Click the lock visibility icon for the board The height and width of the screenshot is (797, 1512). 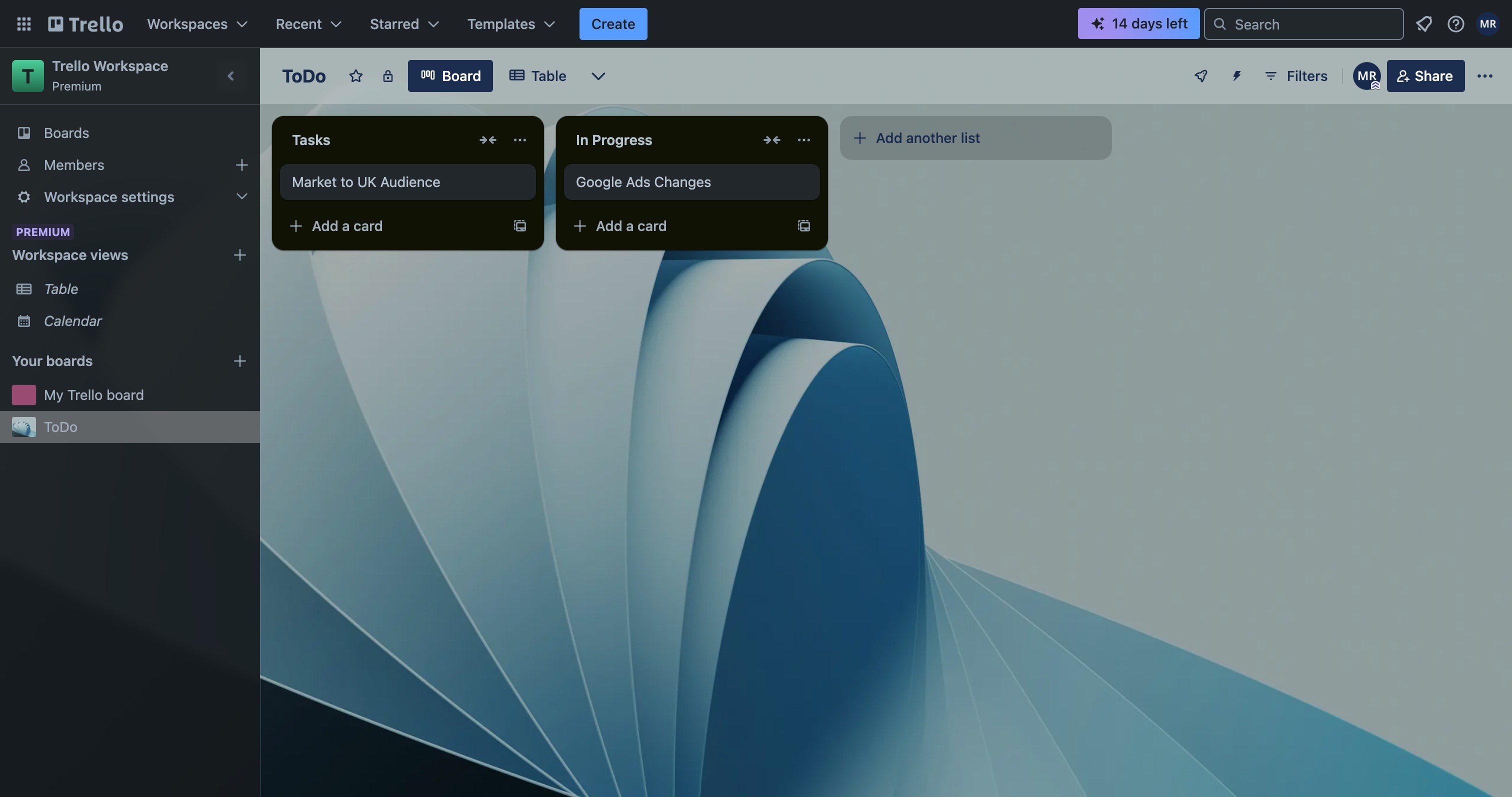pos(387,75)
